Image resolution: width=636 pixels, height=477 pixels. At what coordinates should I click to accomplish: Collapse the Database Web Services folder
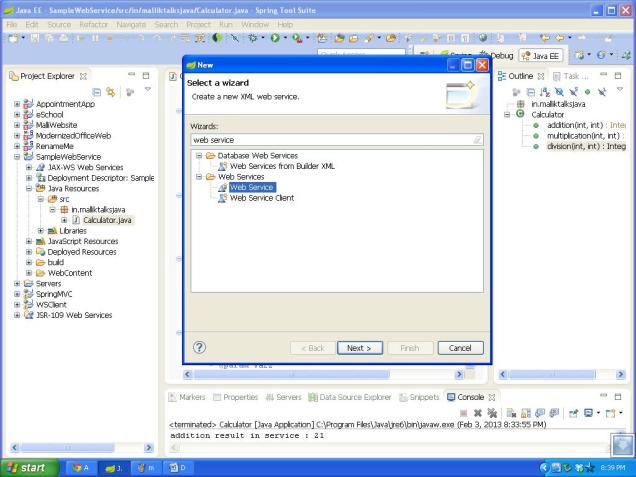(x=197, y=155)
